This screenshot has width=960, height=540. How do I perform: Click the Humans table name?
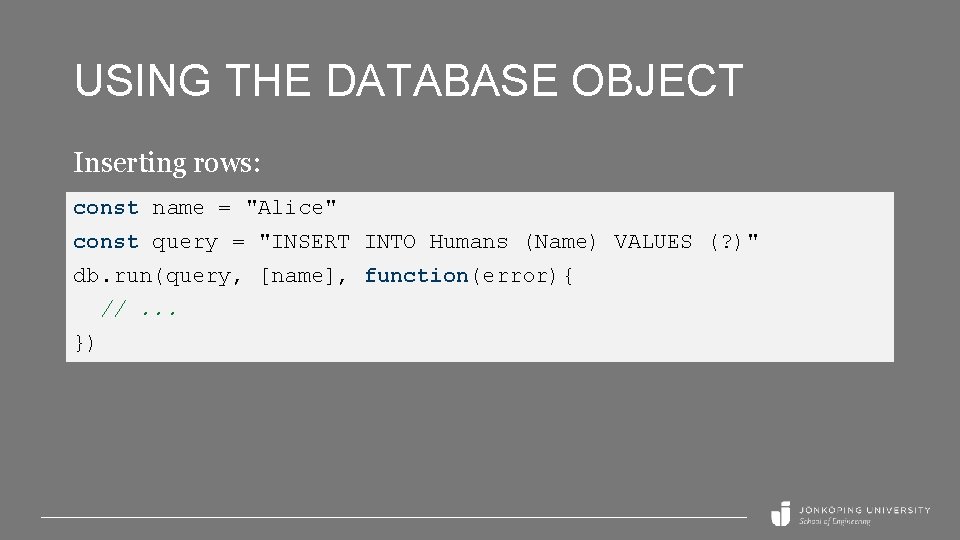(468, 242)
